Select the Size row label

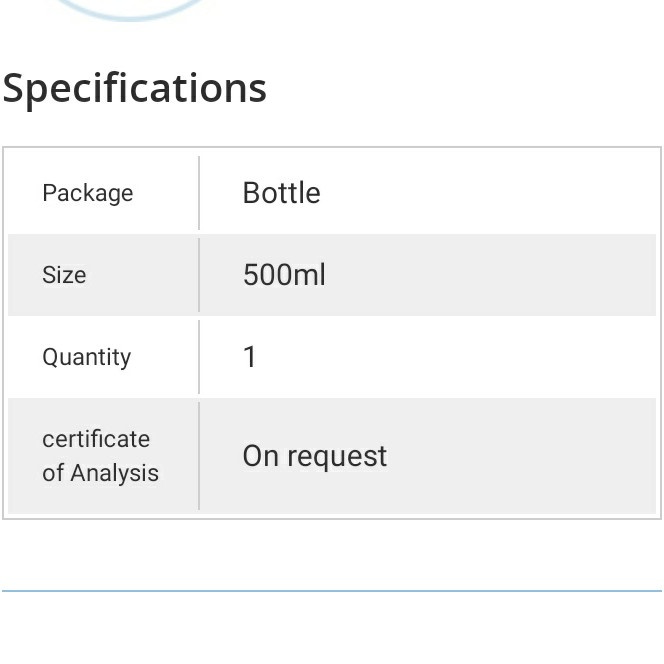click(x=64, y=275)
